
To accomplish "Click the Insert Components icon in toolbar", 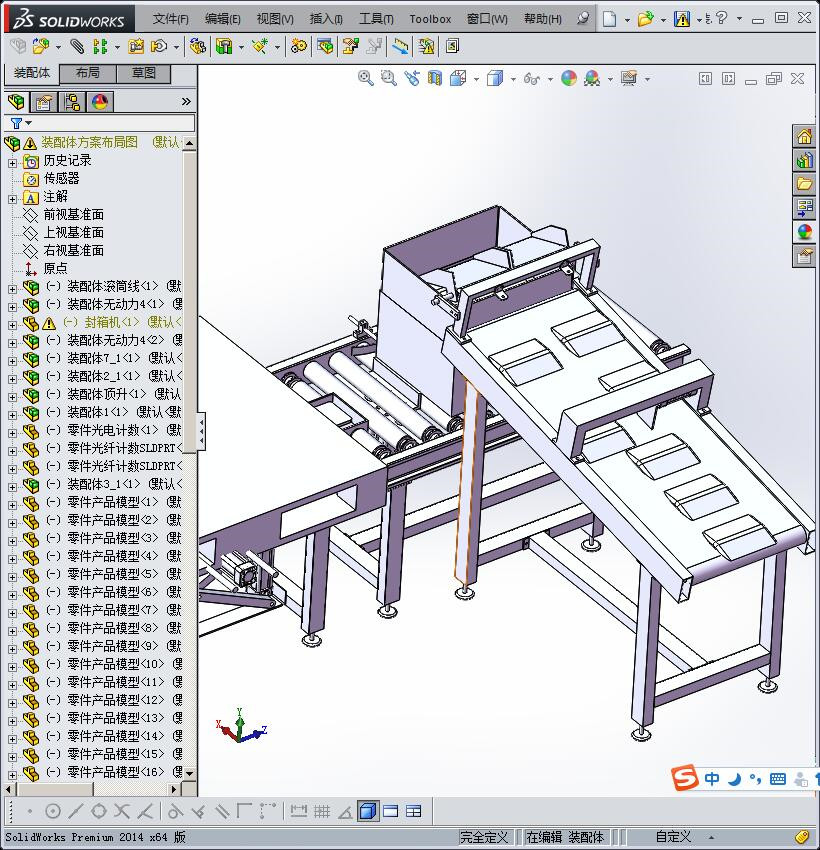I will click(40, 47).
